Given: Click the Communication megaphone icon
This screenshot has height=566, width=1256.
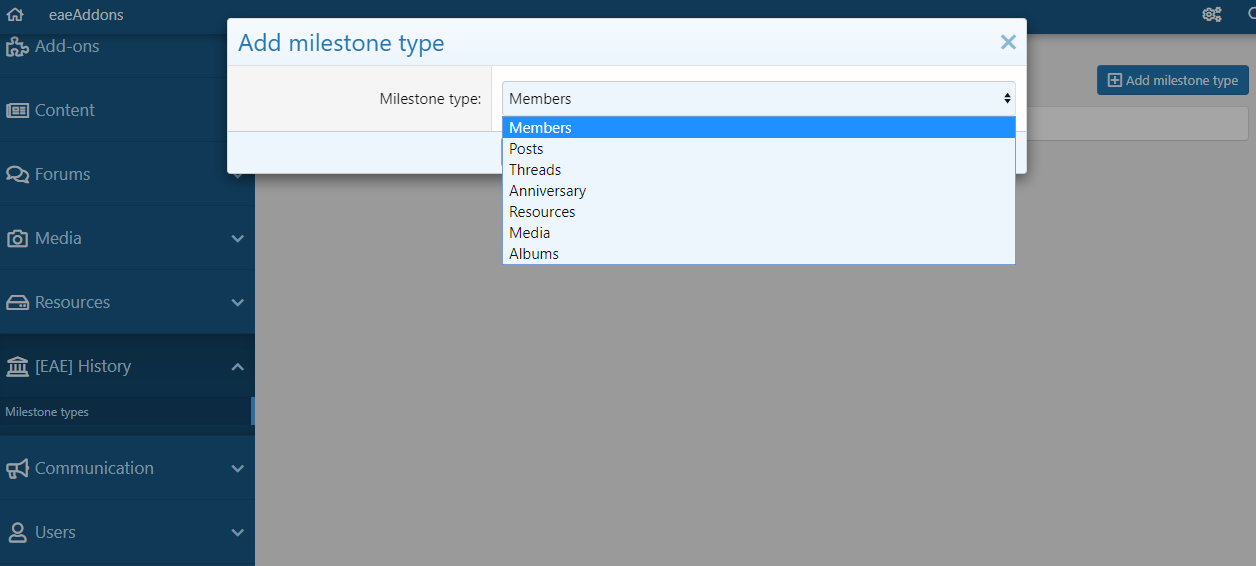Looking at the screenshot, I should pos(17,468).
